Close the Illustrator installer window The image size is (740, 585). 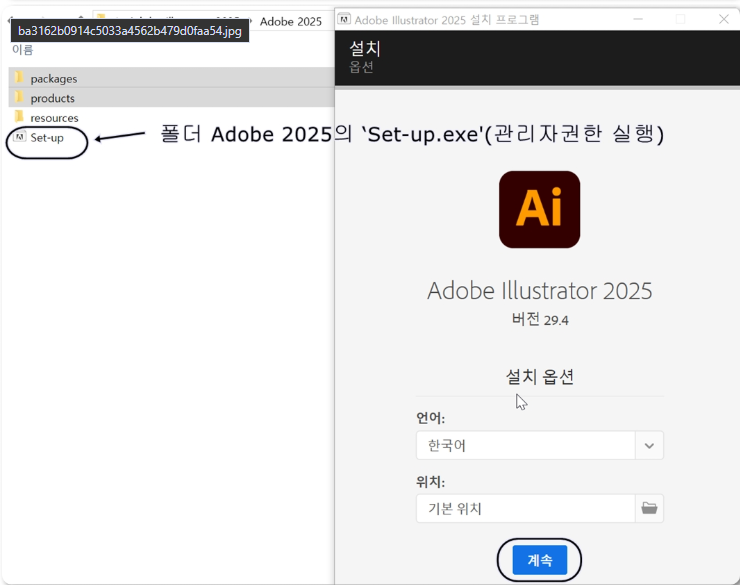pos(724,19)
